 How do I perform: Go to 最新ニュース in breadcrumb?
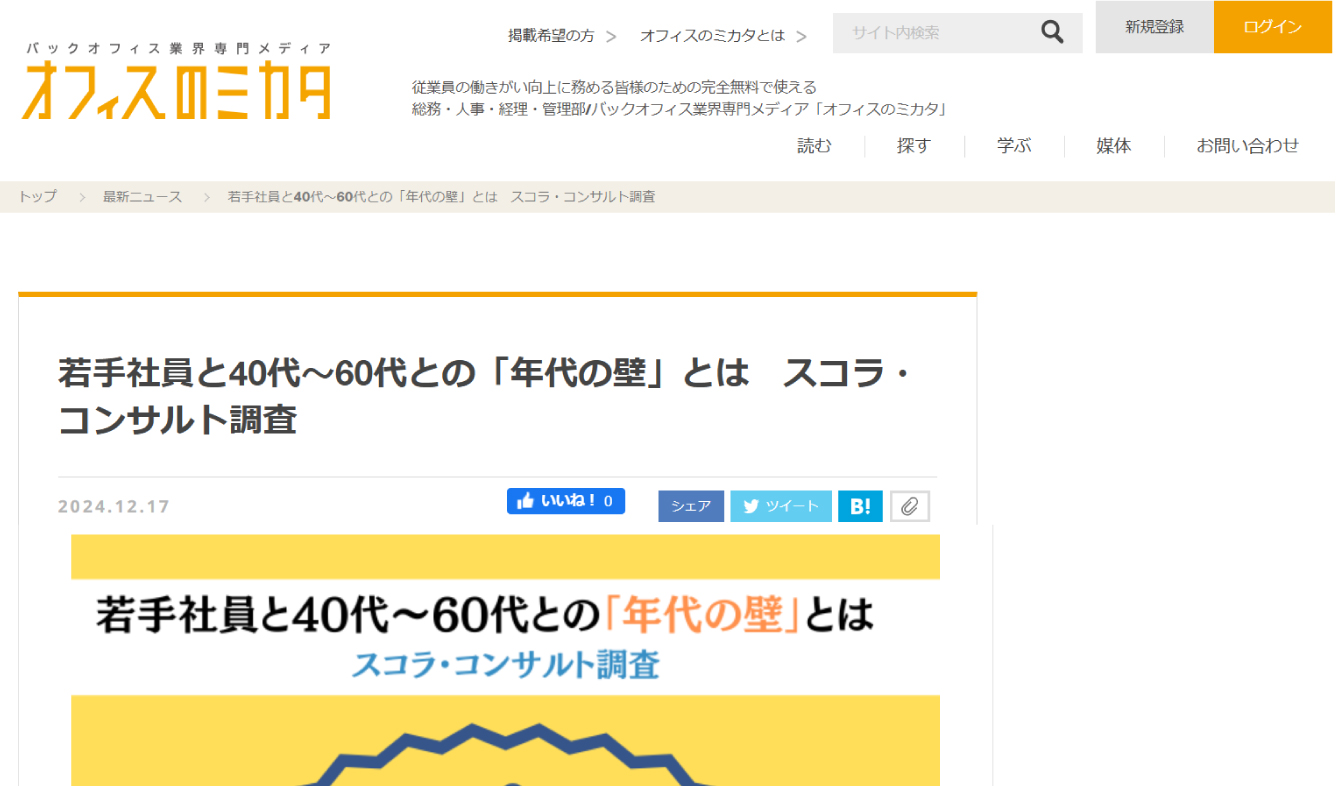(x=143, y=197)
